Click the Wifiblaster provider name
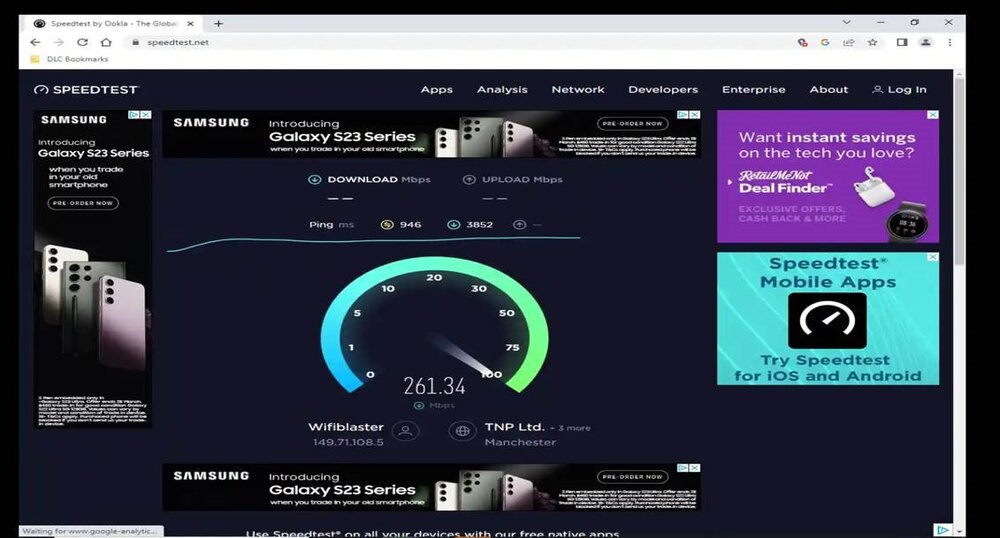1000x538 pixels. [x=346, y=427]
